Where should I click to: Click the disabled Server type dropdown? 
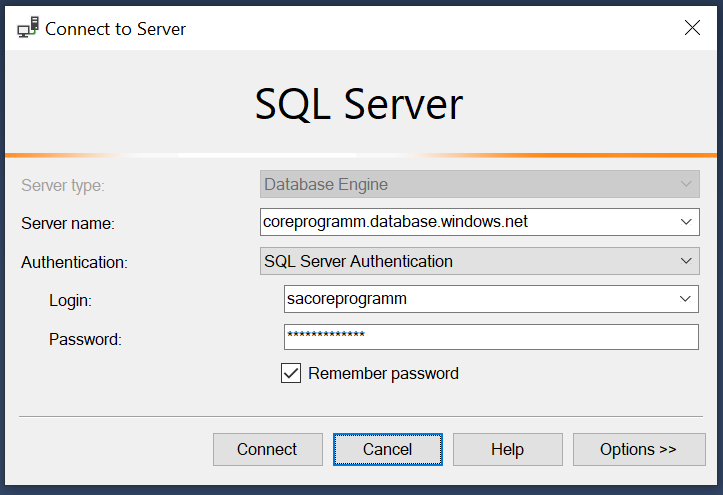click(480, 184)
